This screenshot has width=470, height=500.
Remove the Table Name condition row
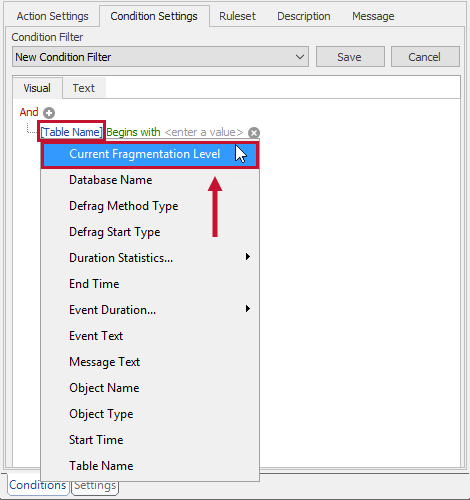coord(254,133)
